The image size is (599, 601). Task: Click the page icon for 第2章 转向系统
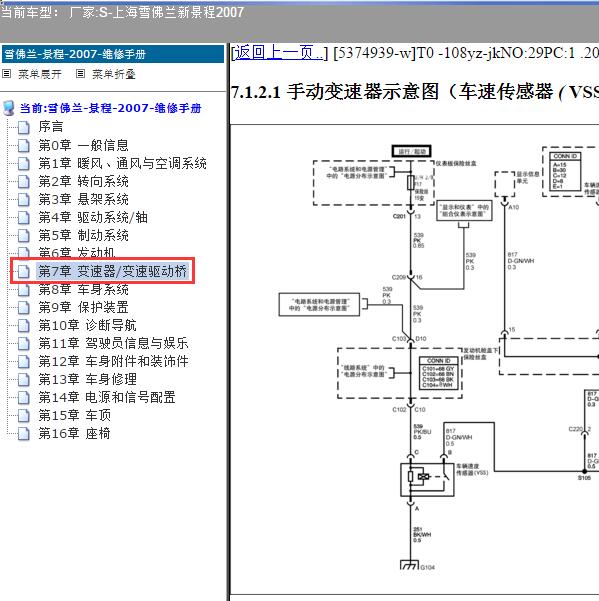[24, 182]
